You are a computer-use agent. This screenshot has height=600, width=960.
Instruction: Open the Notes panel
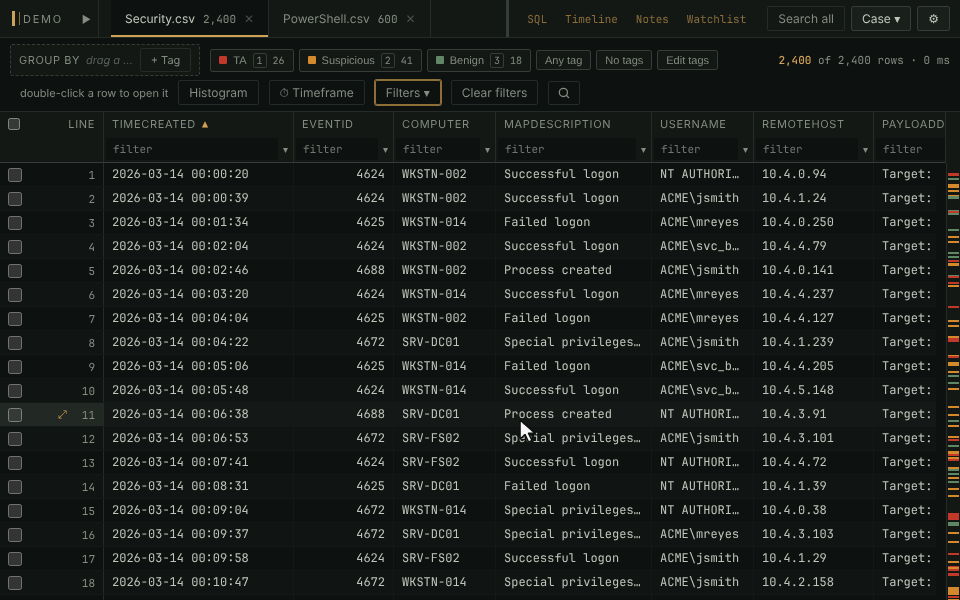[652, 19]
